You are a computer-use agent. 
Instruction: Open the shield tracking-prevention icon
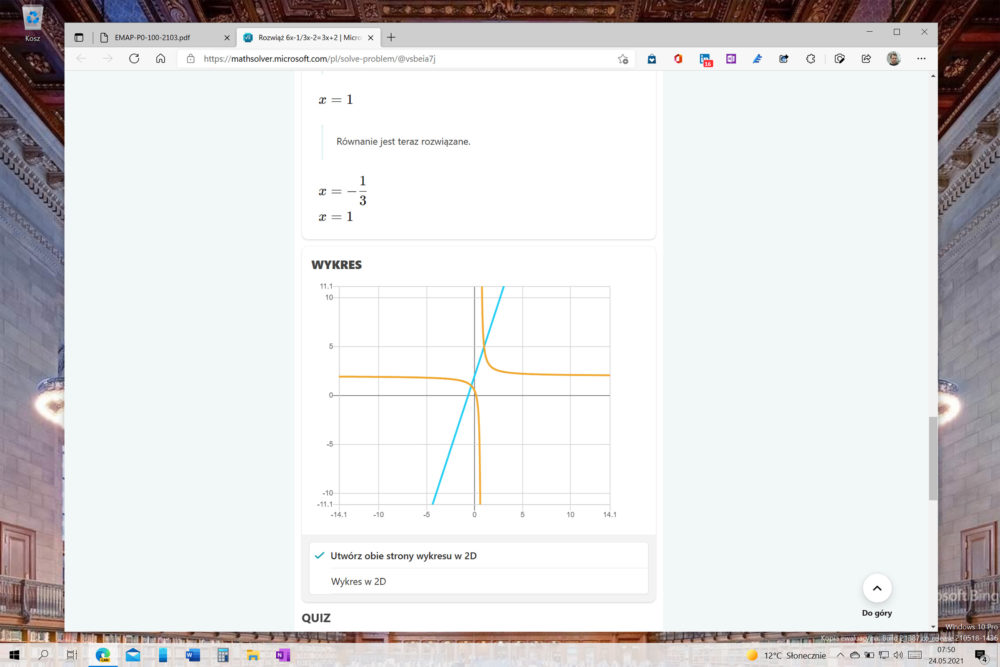[839, 59]
